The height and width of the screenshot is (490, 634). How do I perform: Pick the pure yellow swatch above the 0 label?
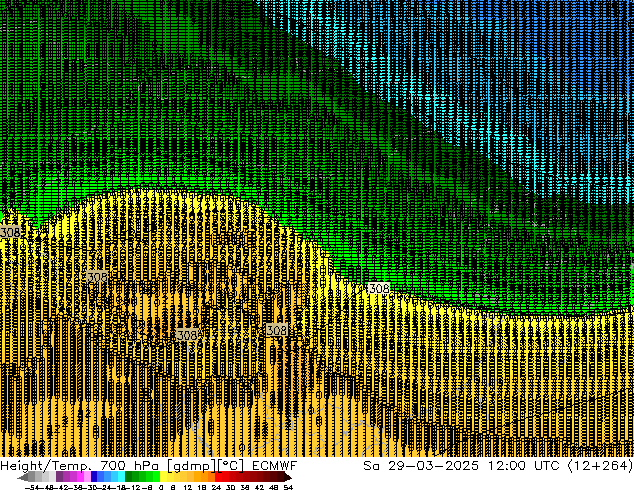(x=163, y=477)
